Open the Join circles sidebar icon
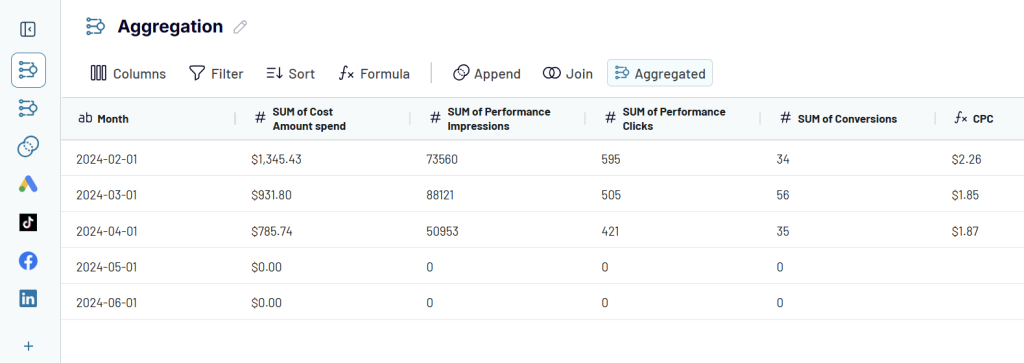This screenshot has height=363, width=1024. tap(28, 146)
